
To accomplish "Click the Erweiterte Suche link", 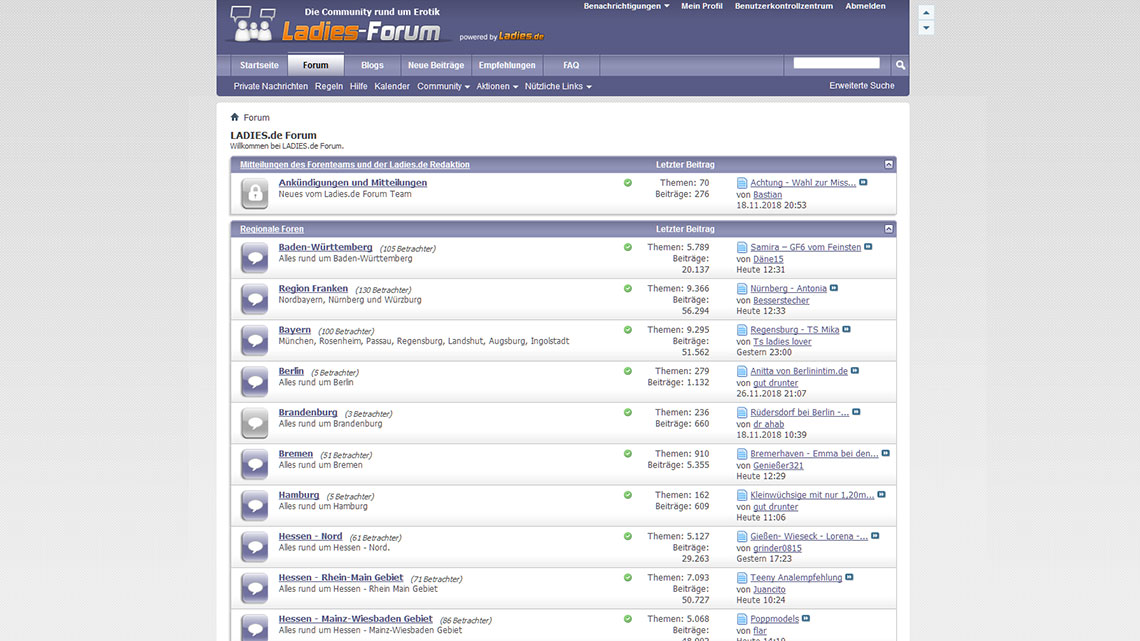I will (x=861, y=86).
